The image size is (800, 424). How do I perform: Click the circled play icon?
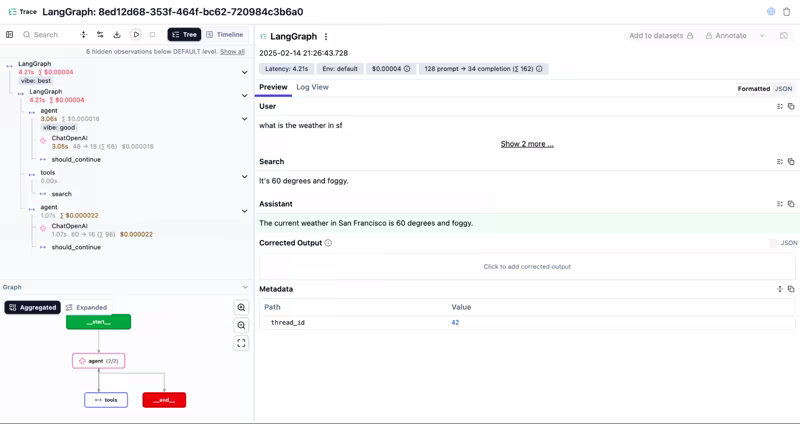point(136,35)
